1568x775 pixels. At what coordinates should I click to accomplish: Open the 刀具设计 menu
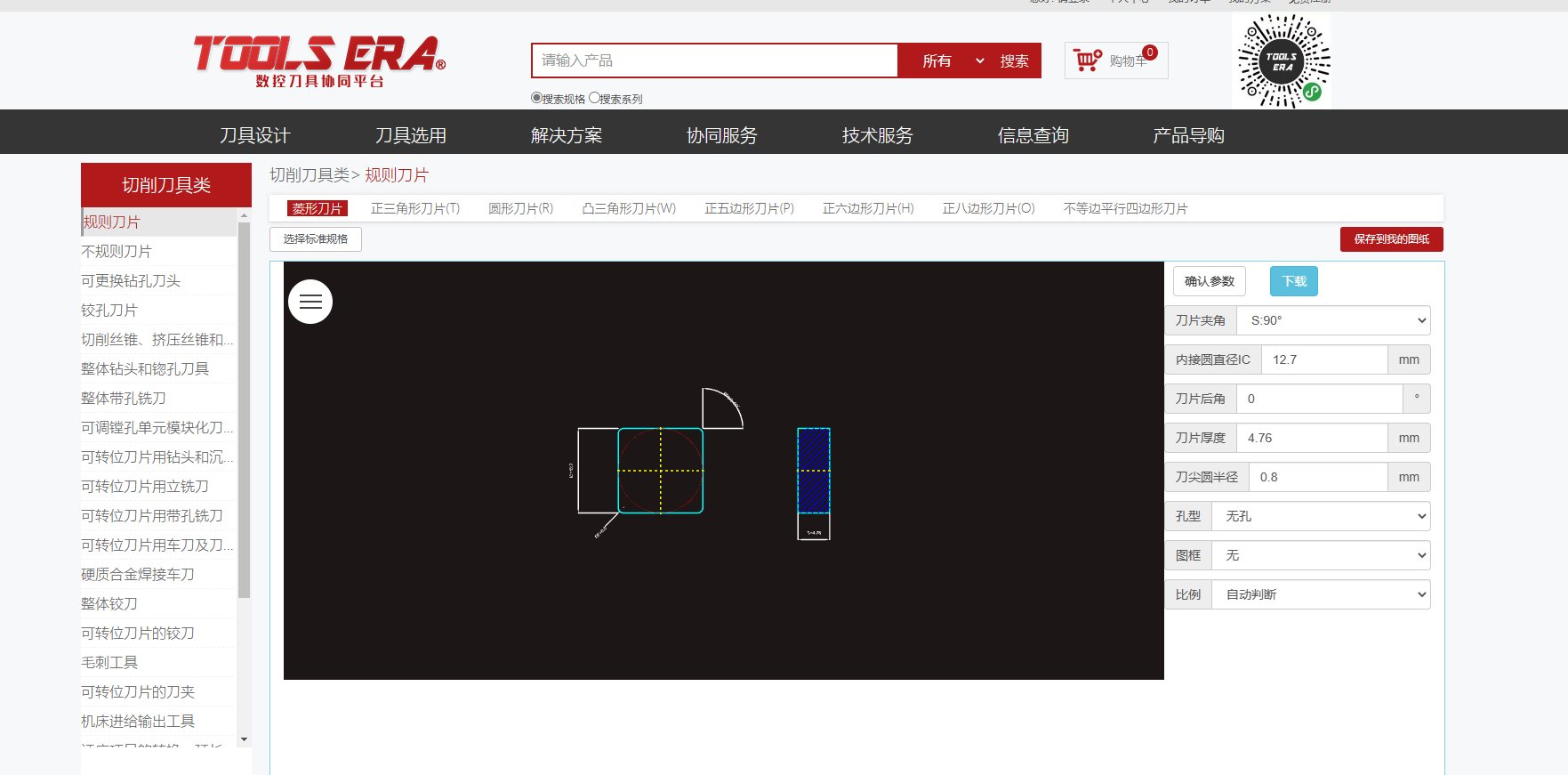click(255, 135)
